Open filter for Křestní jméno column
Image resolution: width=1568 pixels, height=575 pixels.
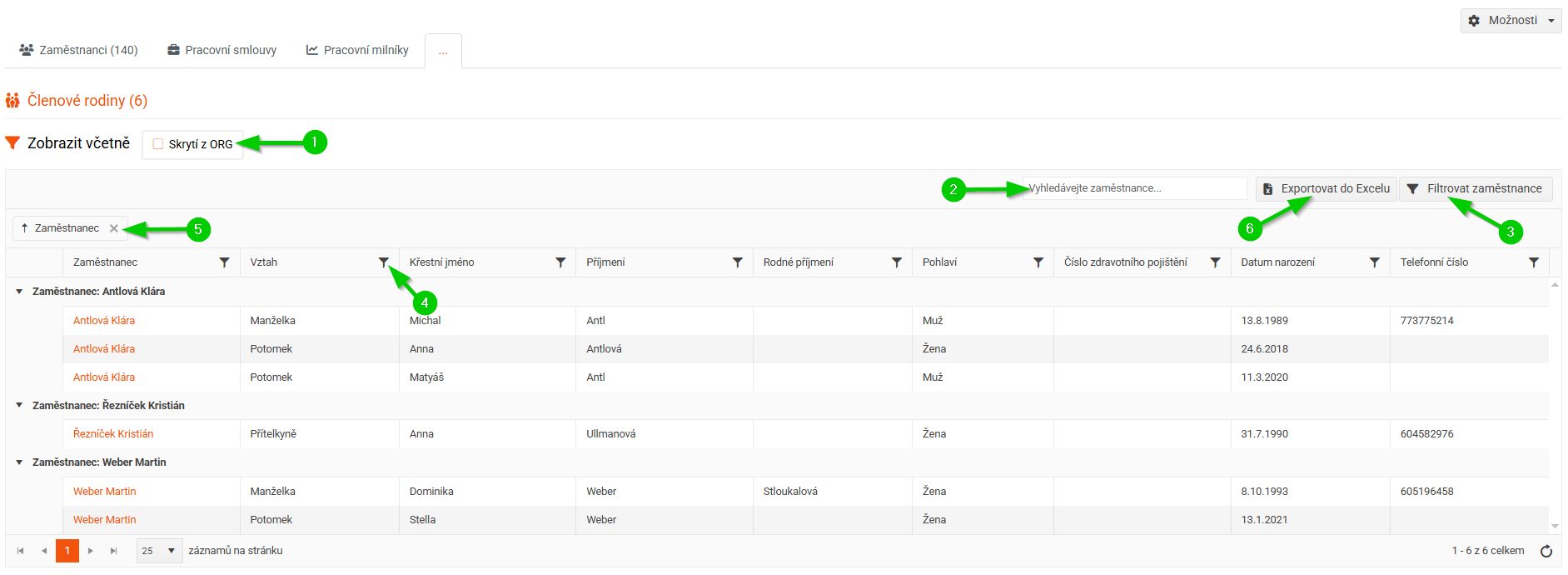click(x=560, y=262)
